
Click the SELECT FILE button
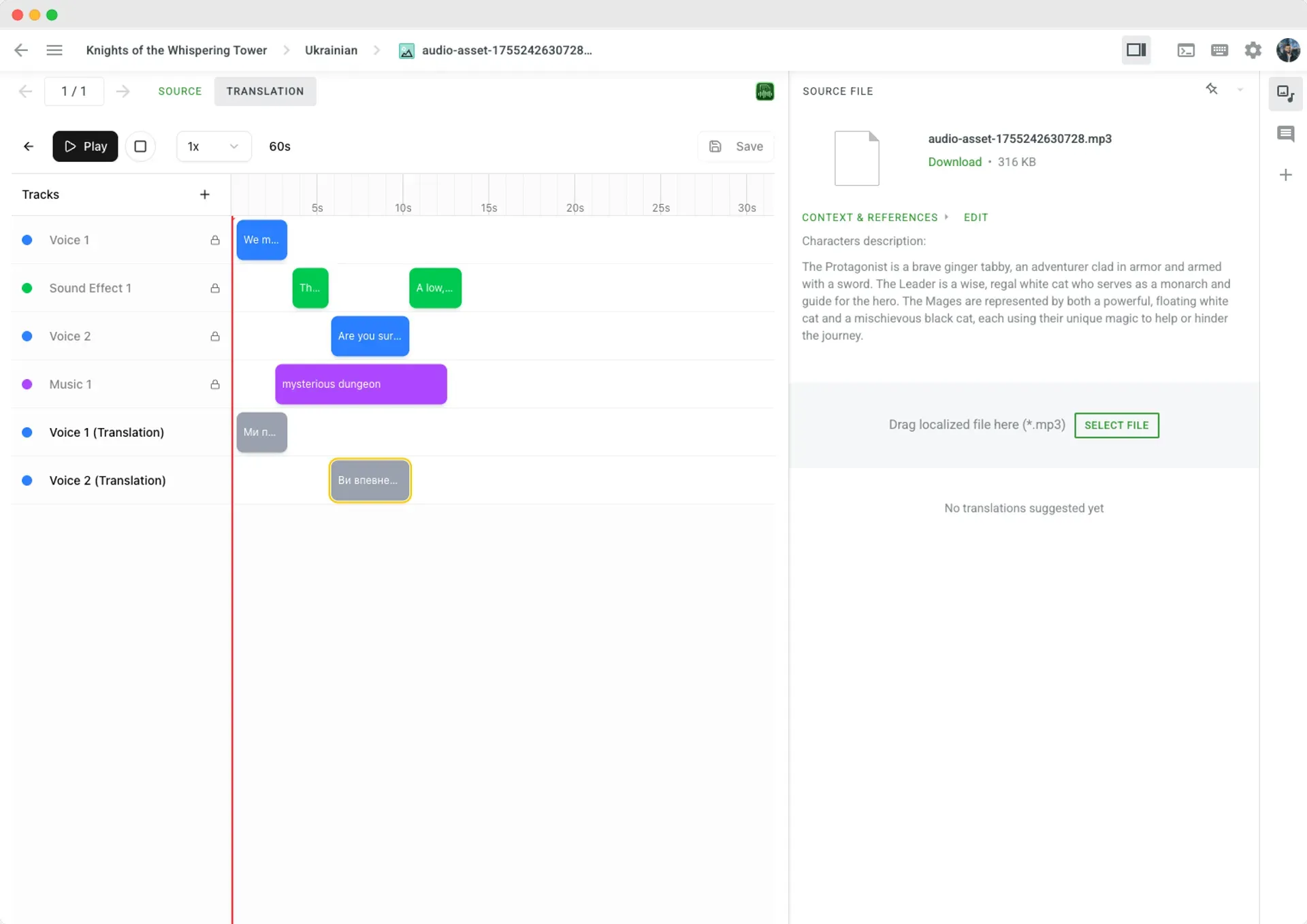(1116, 425)
